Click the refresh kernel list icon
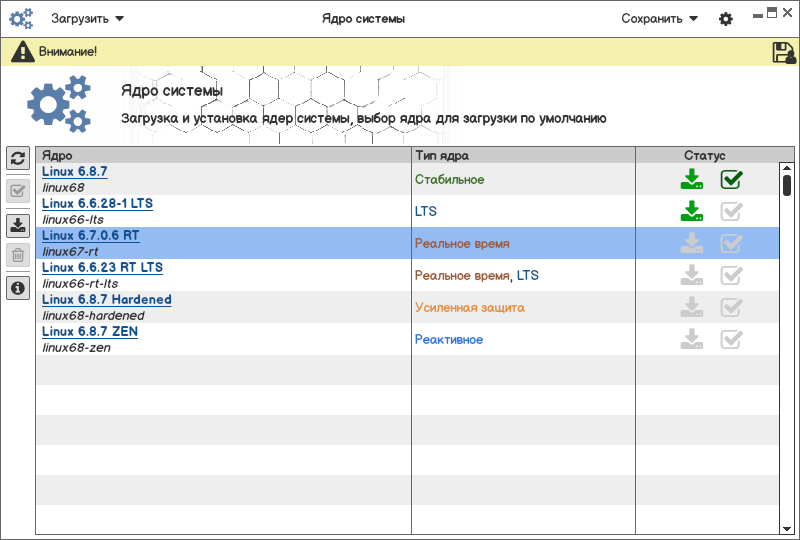The image size is (800, 540). coord(17,158)
